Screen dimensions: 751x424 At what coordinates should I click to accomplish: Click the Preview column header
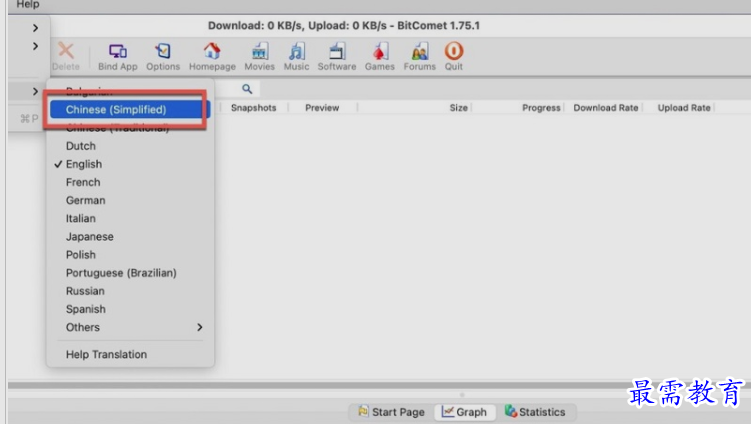(322, 108)
